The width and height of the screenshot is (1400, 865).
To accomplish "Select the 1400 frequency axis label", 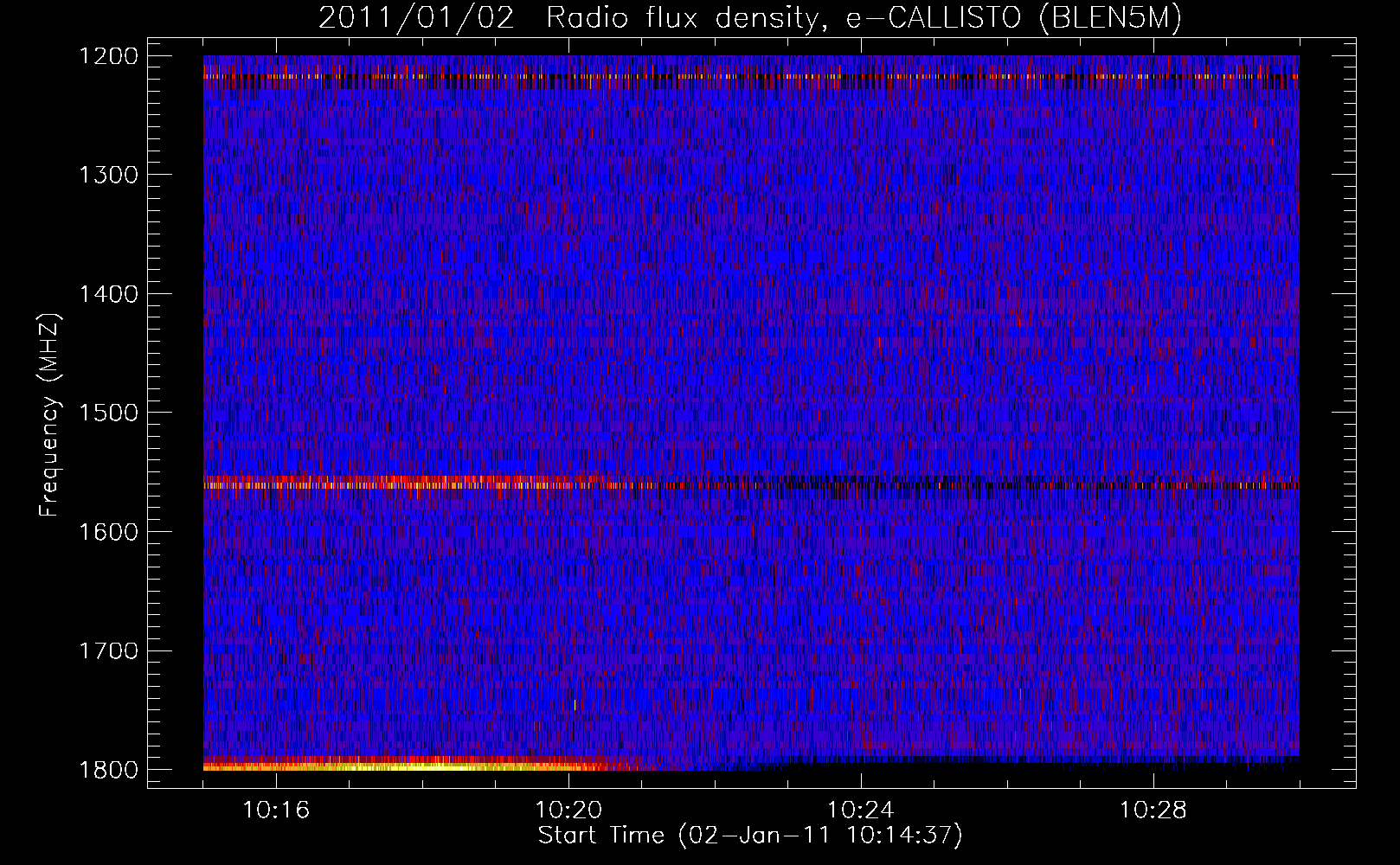I will [108, 294].
